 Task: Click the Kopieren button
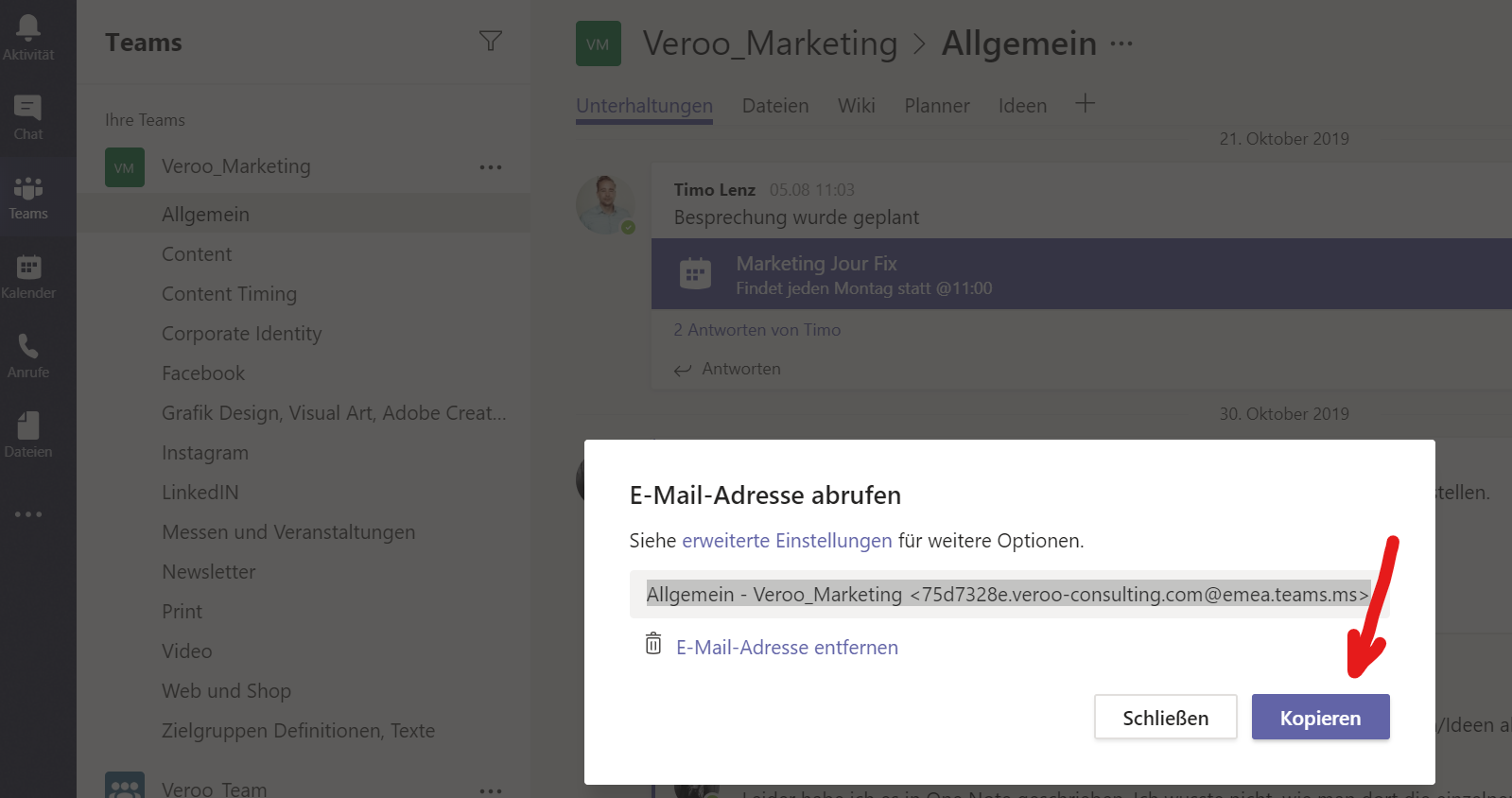[x=1320, y=718]
